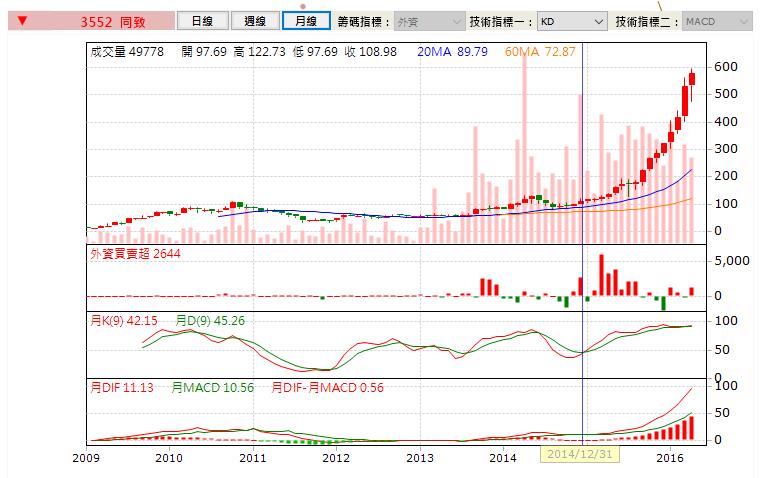
Task: Open the 技術指標二 MACD dropdown
Action: (716, 21)
